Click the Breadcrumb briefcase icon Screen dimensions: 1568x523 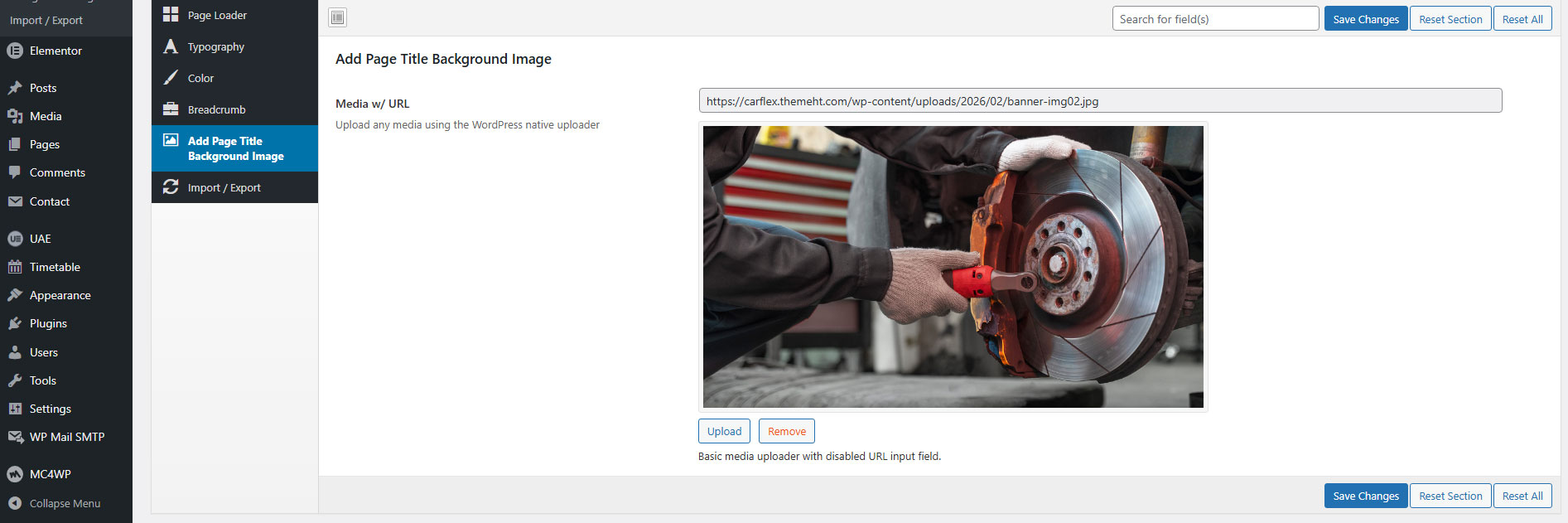(171, 109)
